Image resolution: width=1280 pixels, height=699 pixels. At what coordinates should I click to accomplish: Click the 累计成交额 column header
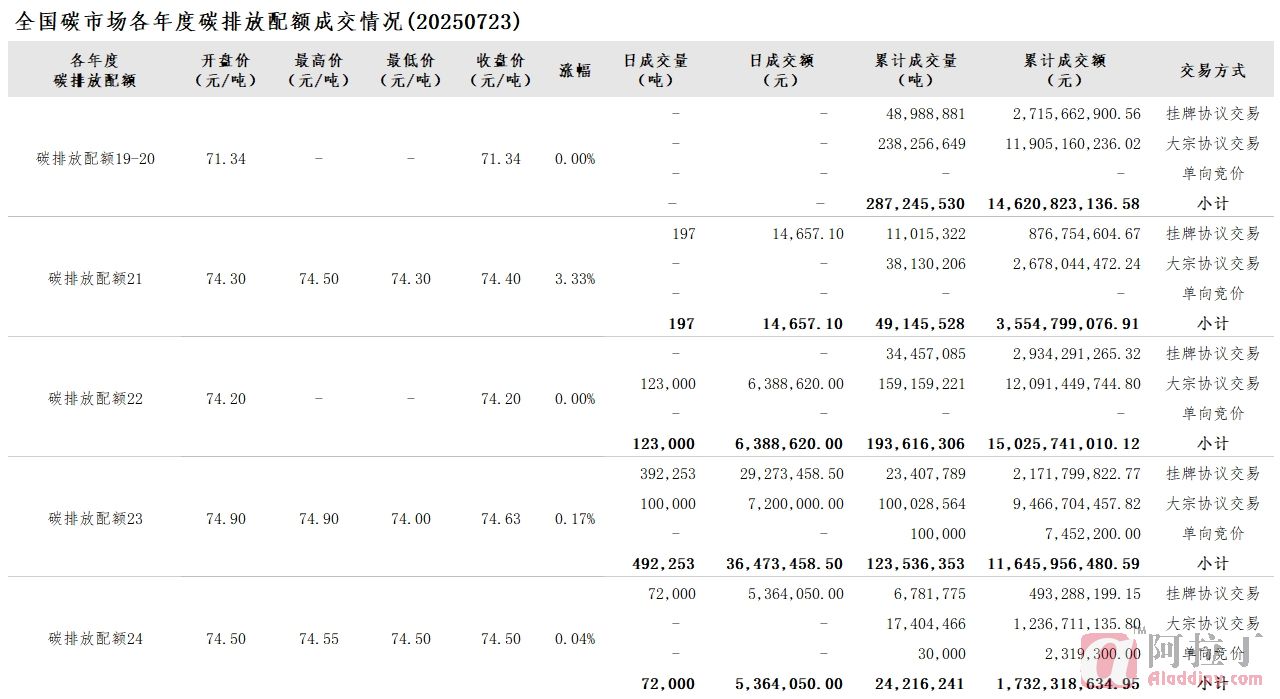(1064, 70)
